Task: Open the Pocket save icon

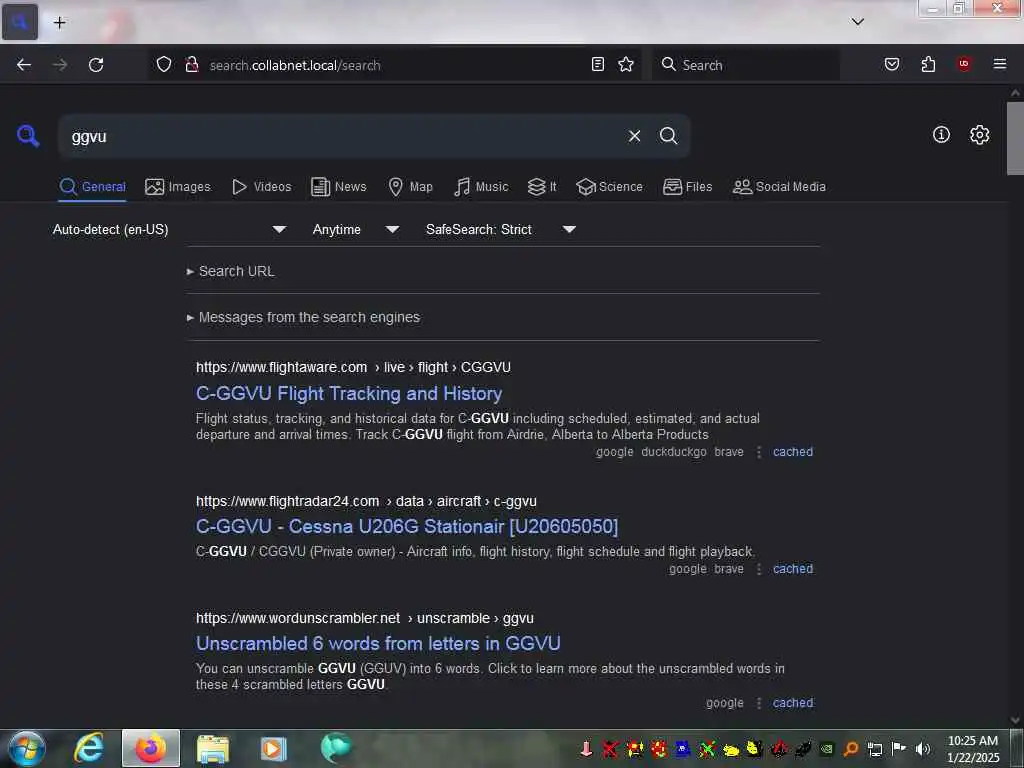Action: pyautogui.click(x=891, y=64)
